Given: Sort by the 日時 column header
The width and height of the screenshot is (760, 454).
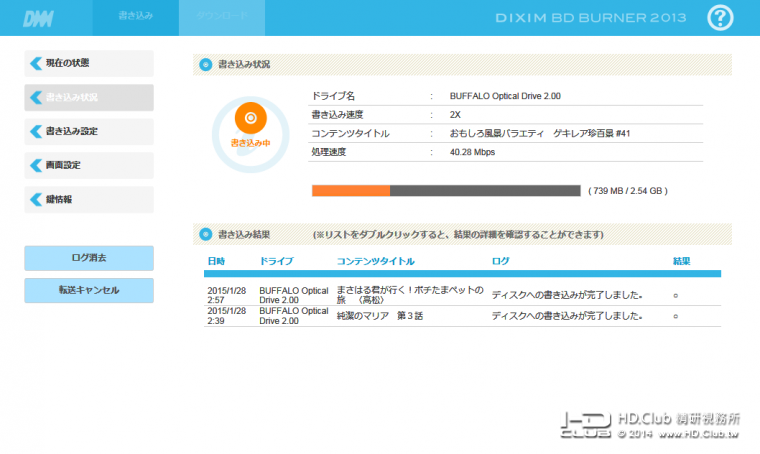Looking at the screenshot, I should pyautogui.click(x=216, y=261).
